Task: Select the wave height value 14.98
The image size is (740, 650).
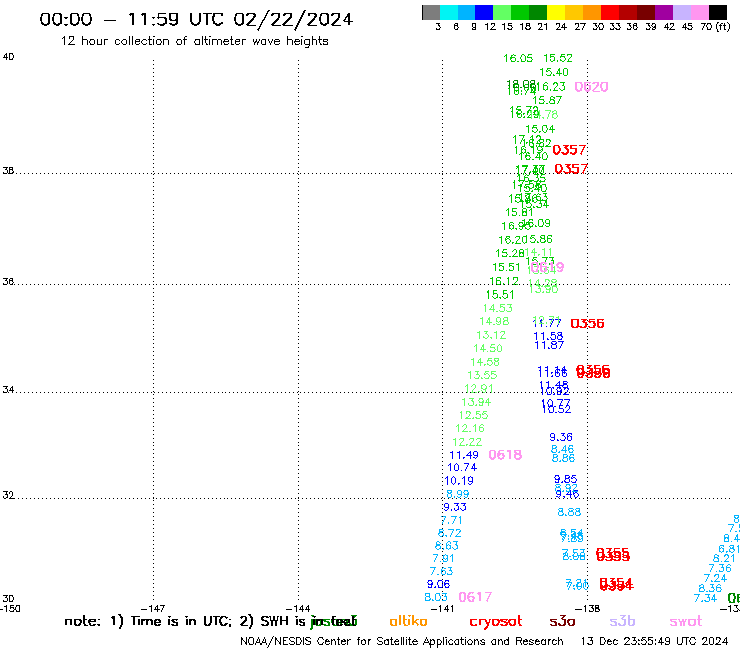Action: click(x=494, y=321)
